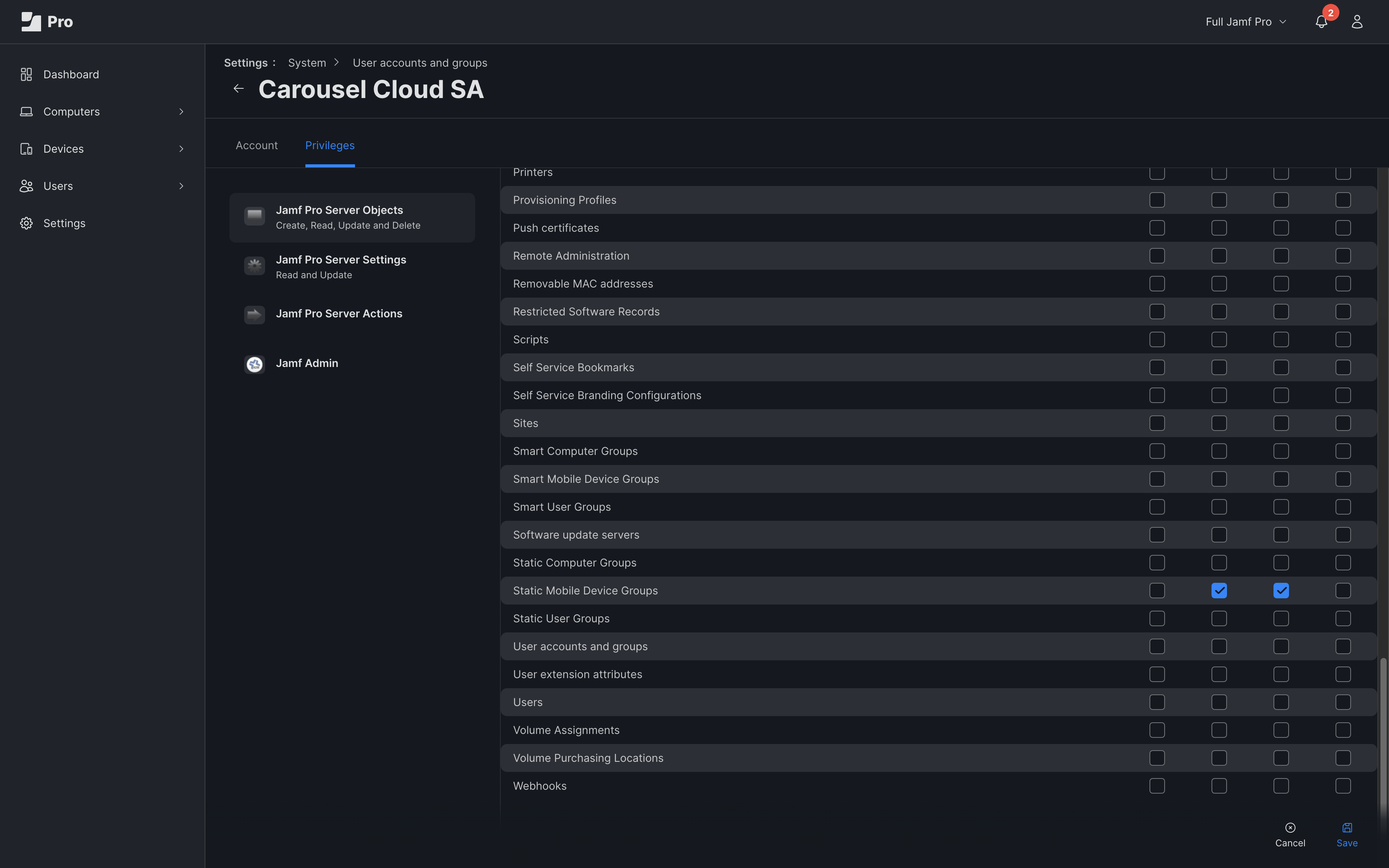Enable Read for Self Service Bookmarks
Viewport: 1389px width, 868px height.
tap(1219, 367)
